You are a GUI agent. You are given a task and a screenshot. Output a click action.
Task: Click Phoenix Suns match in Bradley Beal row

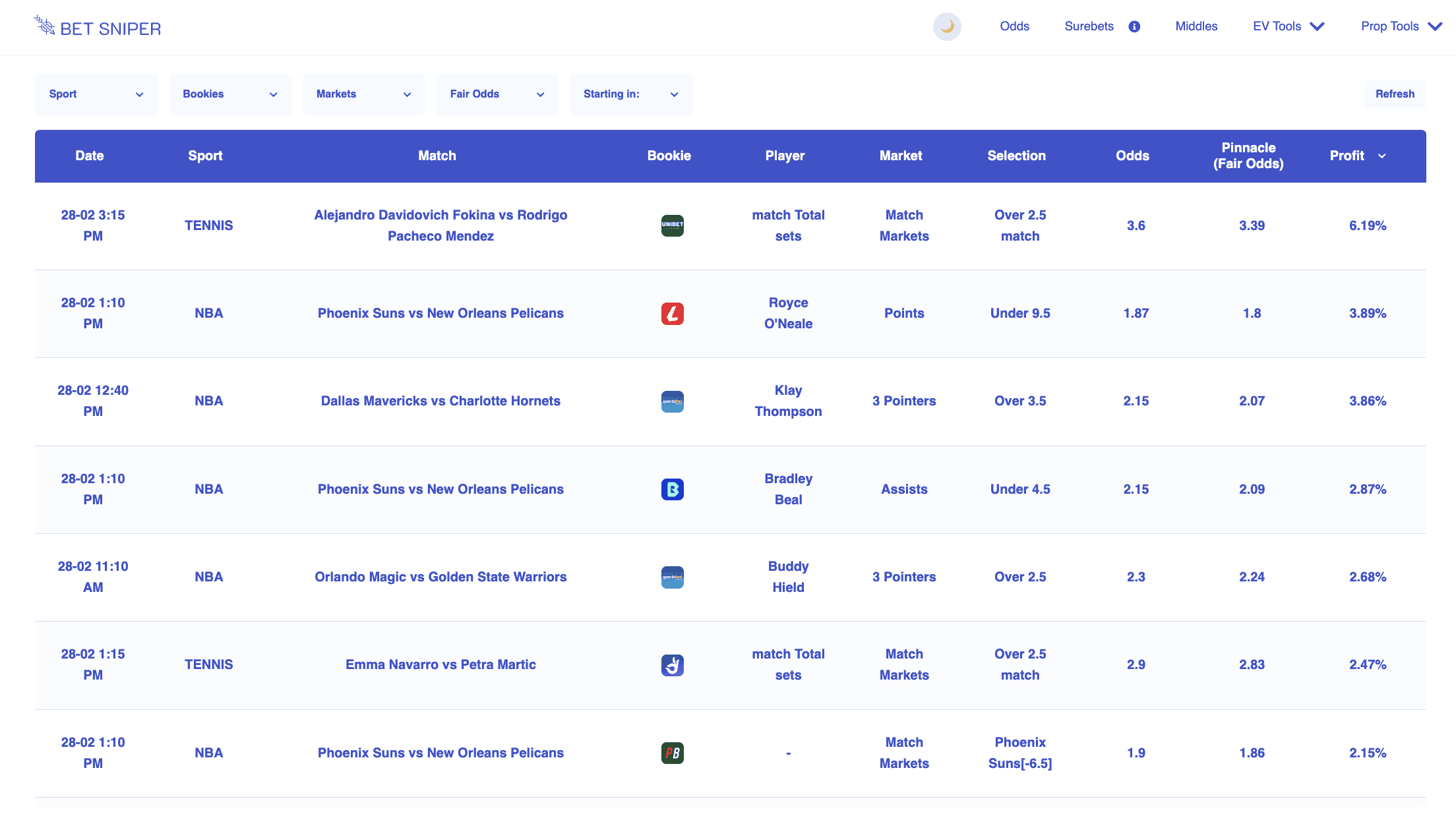pos(440,489)
